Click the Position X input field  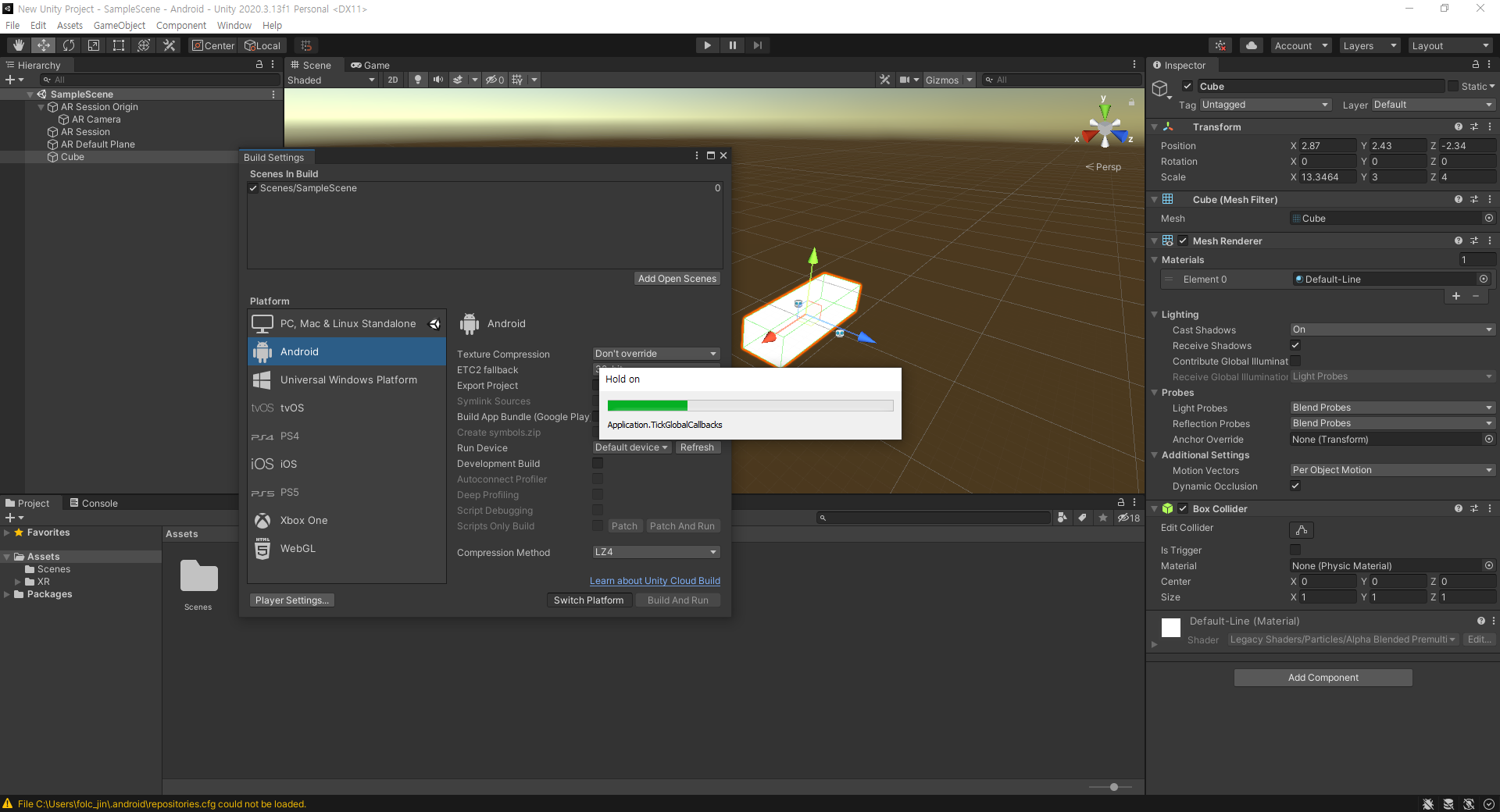click(1328, 145)
